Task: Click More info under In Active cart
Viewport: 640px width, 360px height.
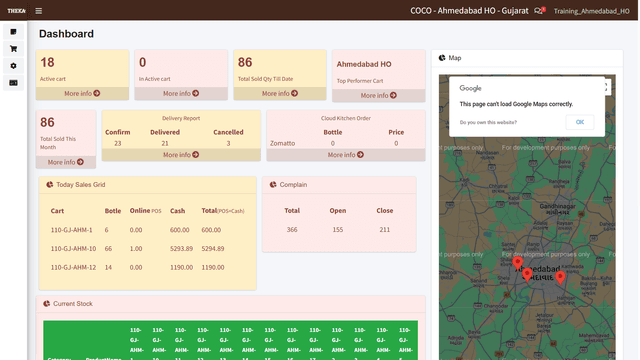Action: point(181,93)
